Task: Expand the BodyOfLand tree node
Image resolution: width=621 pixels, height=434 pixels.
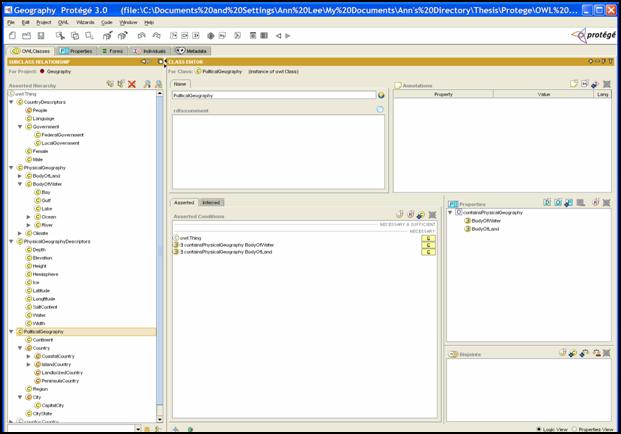Action: tap(20, 176)
